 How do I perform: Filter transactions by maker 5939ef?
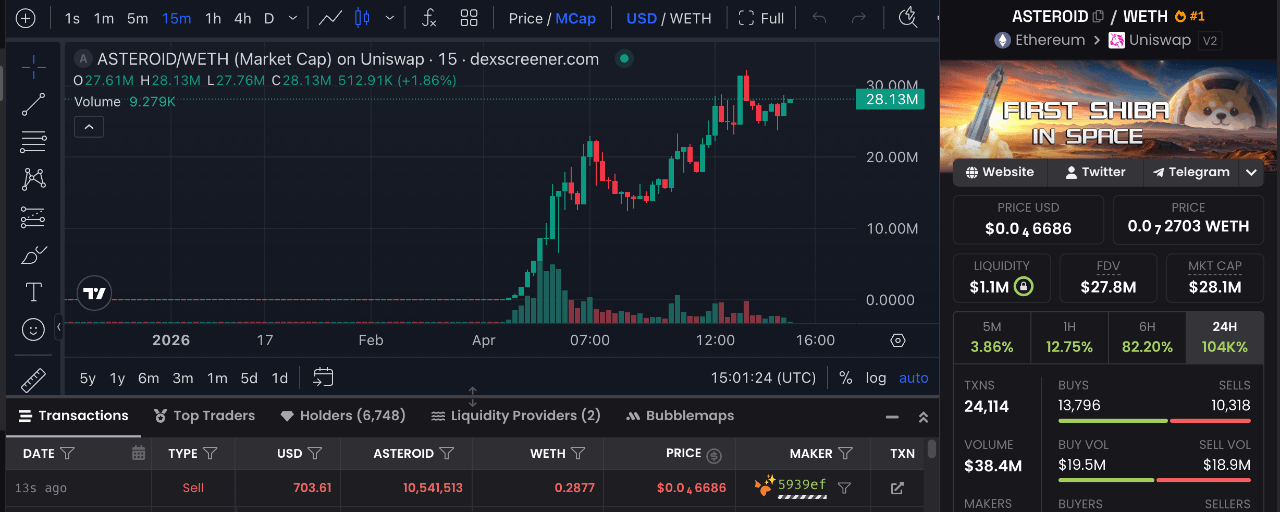click(844, 488)
